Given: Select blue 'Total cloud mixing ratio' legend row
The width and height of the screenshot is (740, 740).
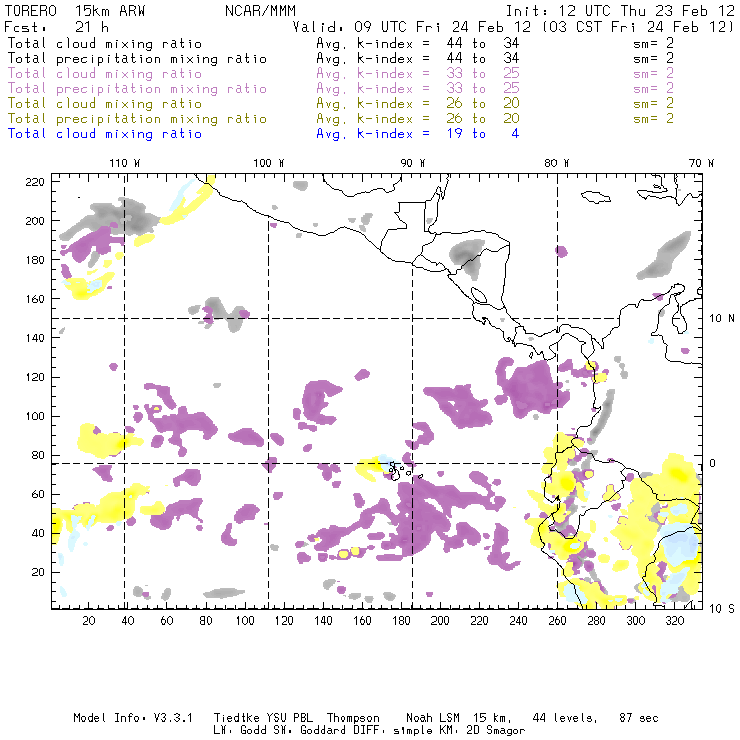Looking at the screenshot, I should point(263,134).
